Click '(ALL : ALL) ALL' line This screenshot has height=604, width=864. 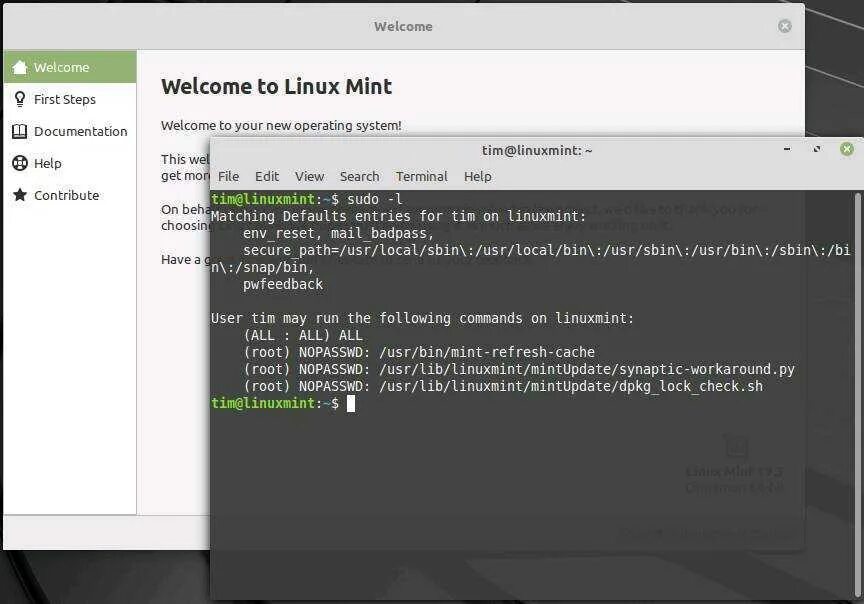point(303,335)
